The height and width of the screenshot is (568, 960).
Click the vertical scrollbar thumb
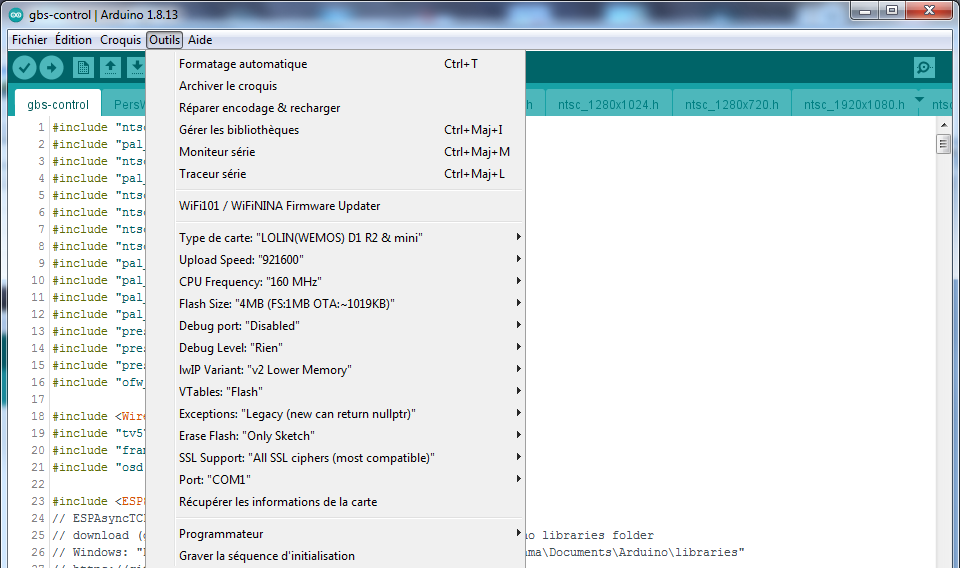(x=943, y=144)
